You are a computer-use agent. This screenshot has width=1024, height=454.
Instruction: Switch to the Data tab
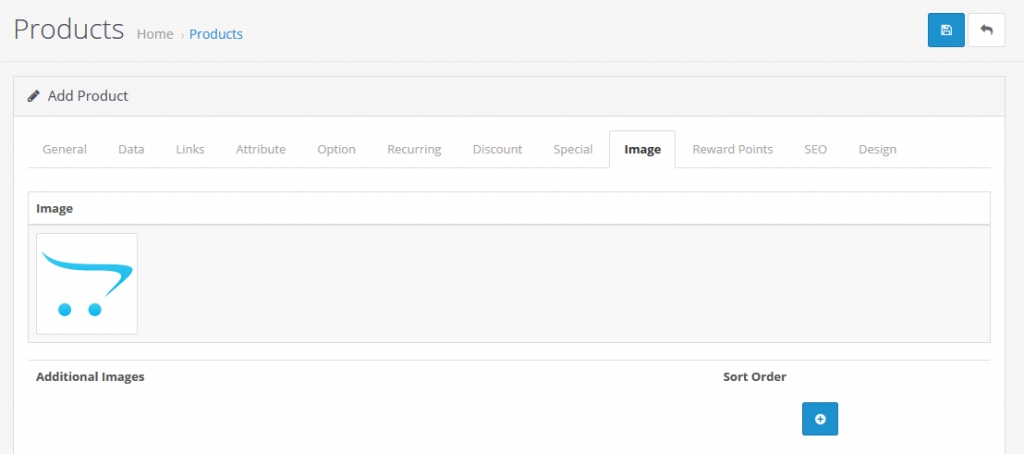131,149
